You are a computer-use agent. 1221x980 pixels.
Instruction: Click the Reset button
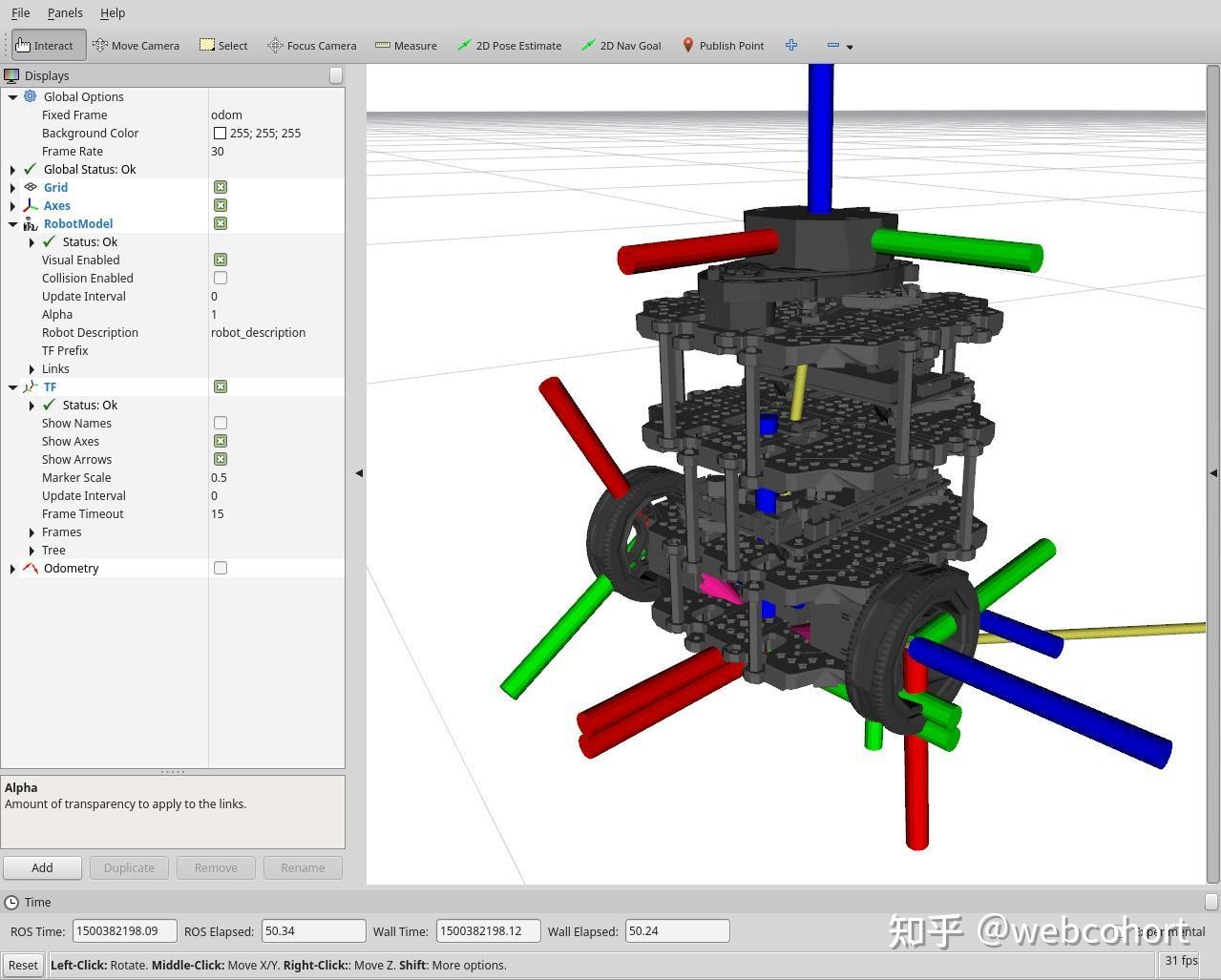(x=23, y=965)
